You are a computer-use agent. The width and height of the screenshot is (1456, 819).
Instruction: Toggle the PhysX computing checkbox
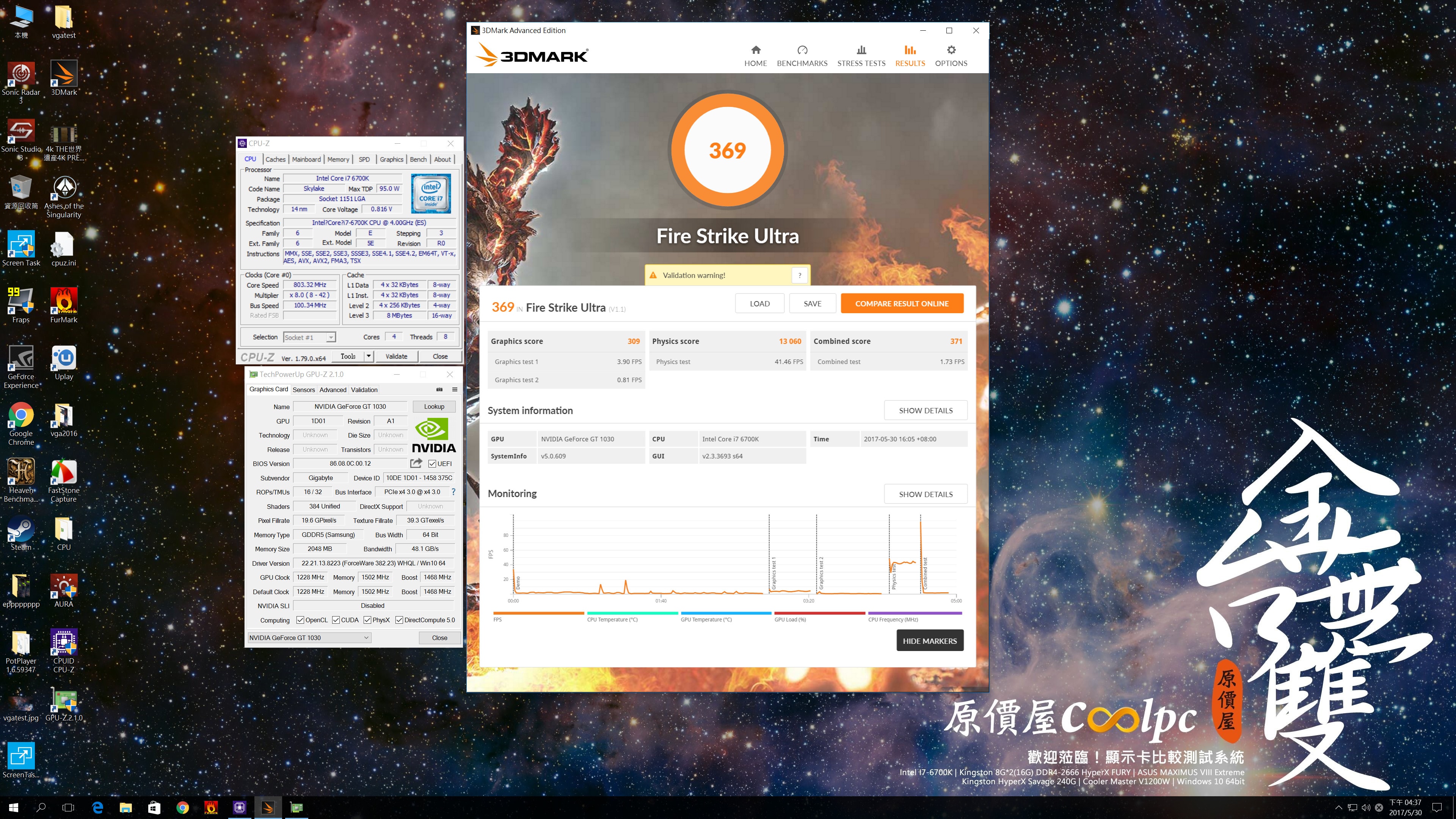pyautogui.click(x=367, y=620)
